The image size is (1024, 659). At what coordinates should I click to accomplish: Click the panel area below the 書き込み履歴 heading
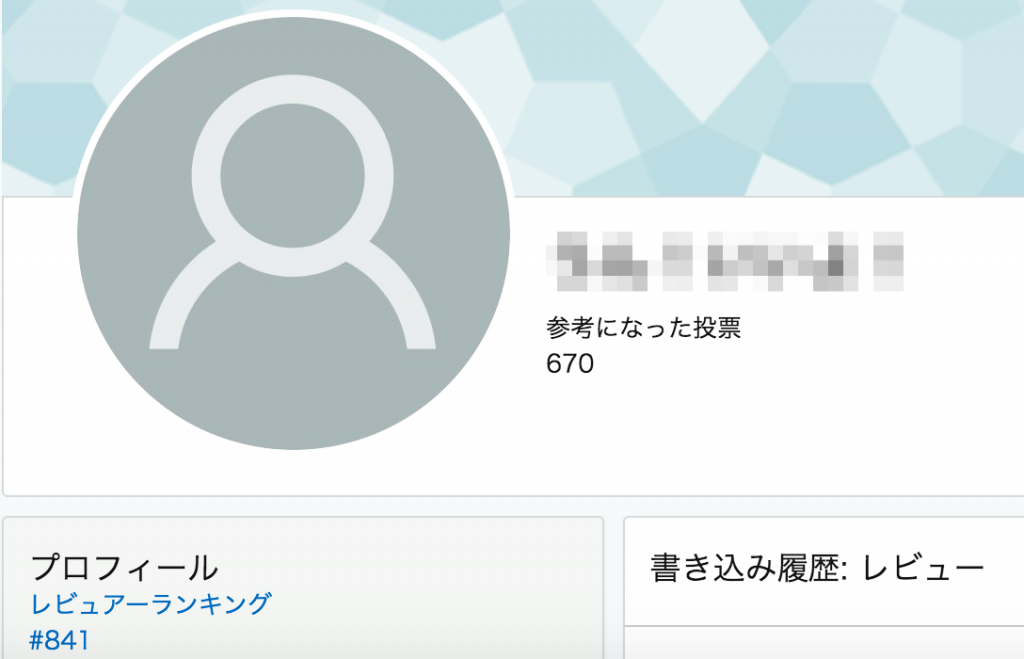[824, 643]
